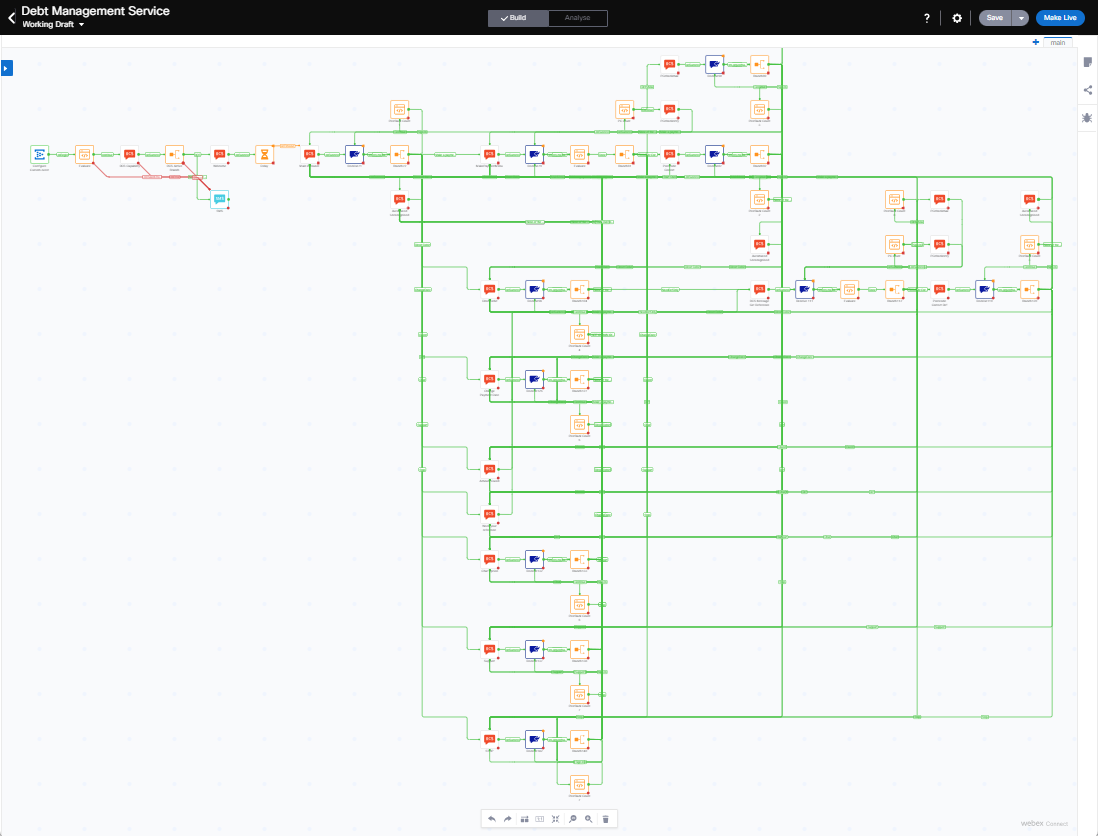Expand the Save button dropdown arrow
The height and width of the screenshot is (836, 1098).
click(x=1020, y=18)
